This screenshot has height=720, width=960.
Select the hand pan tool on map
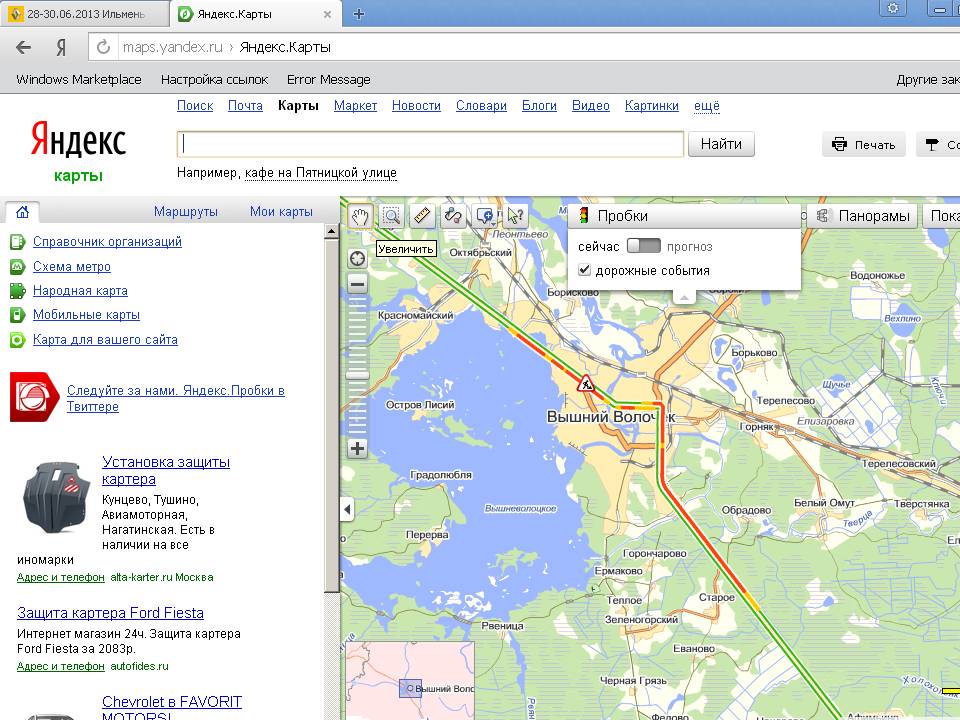click(x=360, y=216)
